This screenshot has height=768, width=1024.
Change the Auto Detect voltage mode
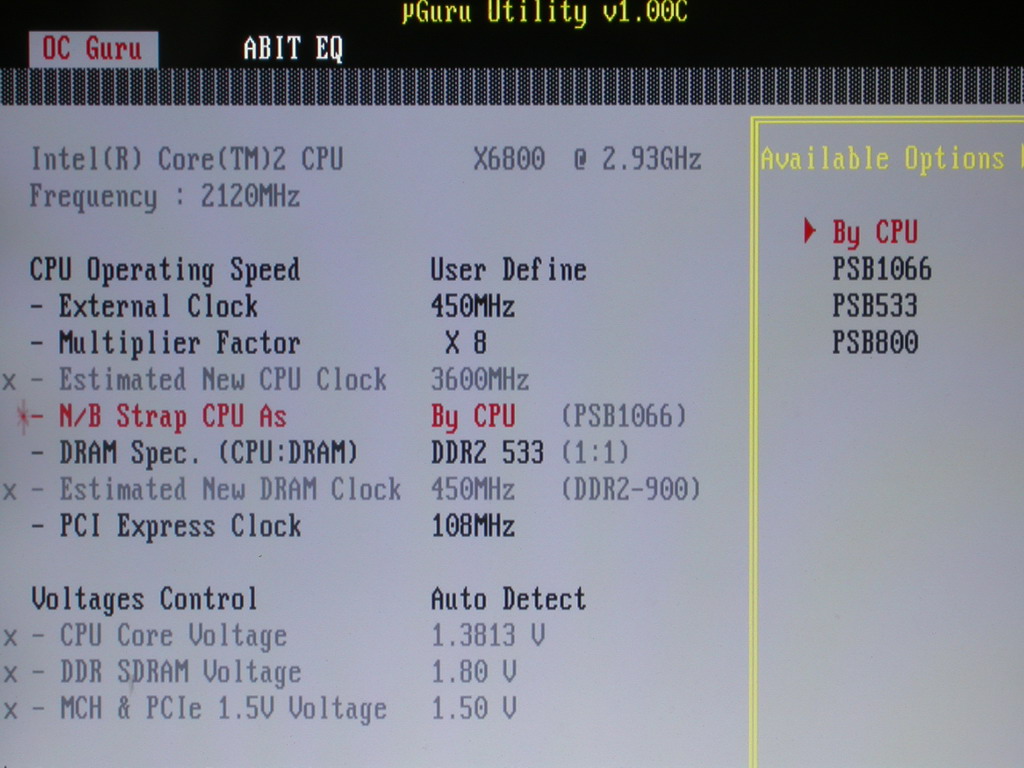(508, 599)
